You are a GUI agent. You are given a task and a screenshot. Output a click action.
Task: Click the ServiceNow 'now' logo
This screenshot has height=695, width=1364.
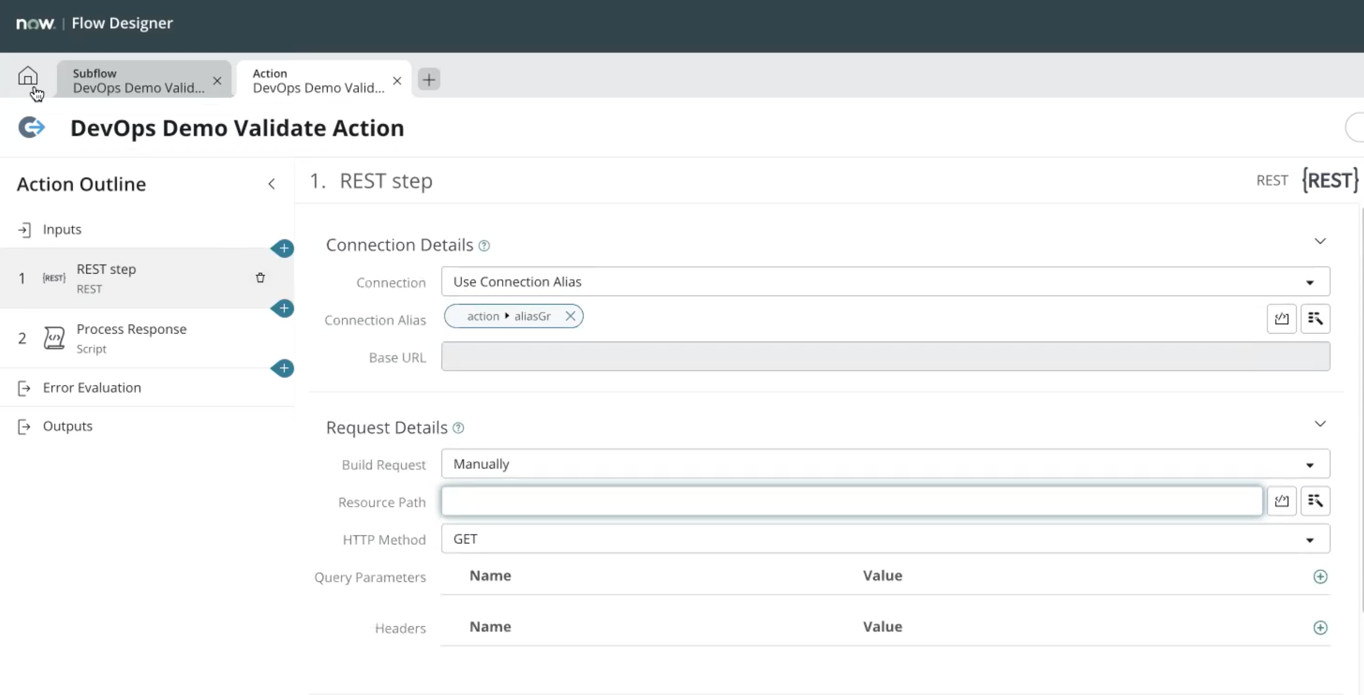(35, 23)
